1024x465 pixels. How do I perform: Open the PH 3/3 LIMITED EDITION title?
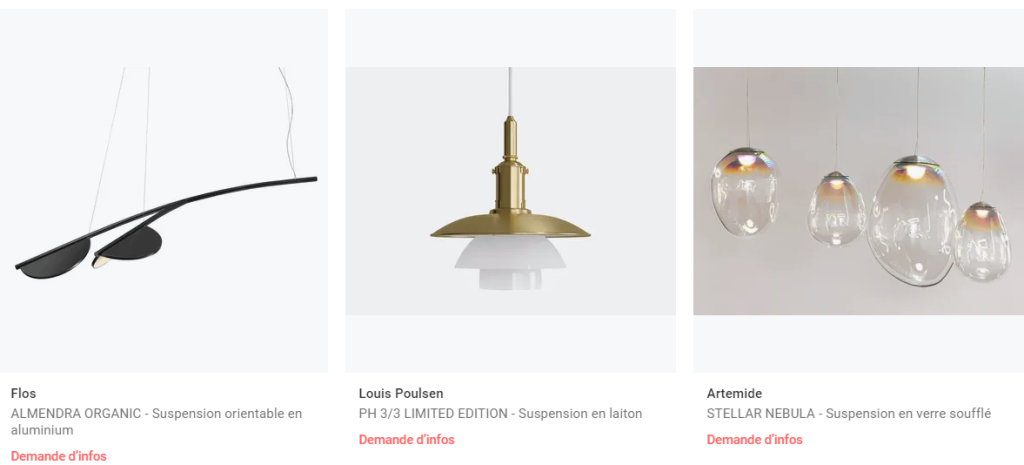[x=500, y=413]
